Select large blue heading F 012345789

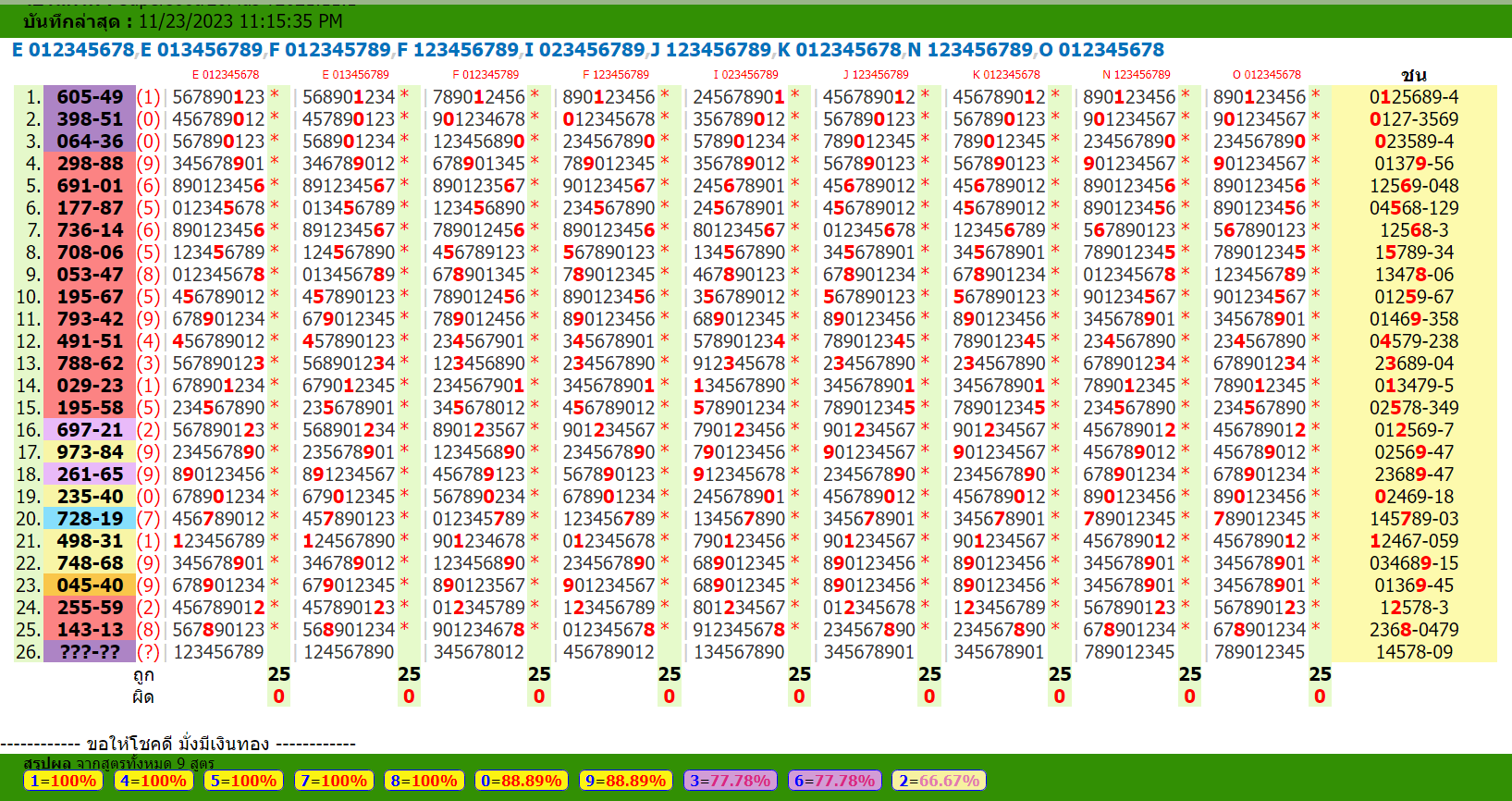[330, 50]
